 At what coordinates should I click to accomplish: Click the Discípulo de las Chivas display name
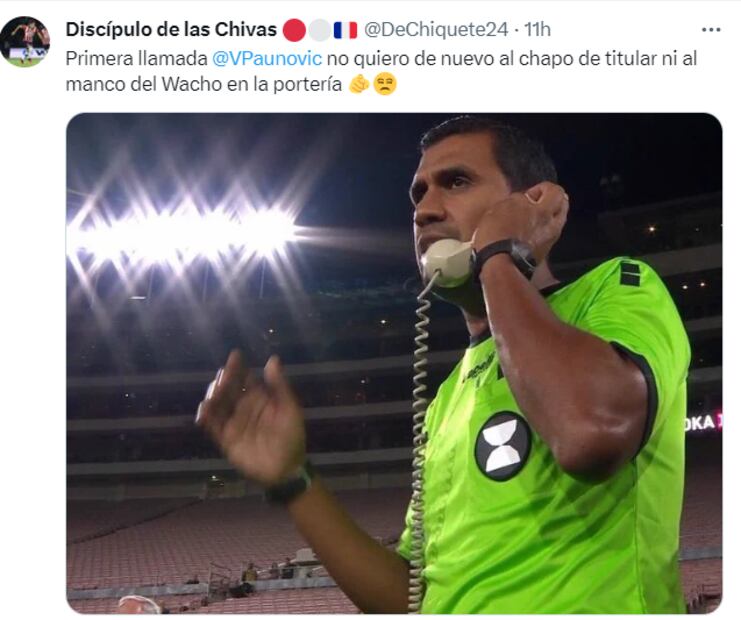[171, 29]
